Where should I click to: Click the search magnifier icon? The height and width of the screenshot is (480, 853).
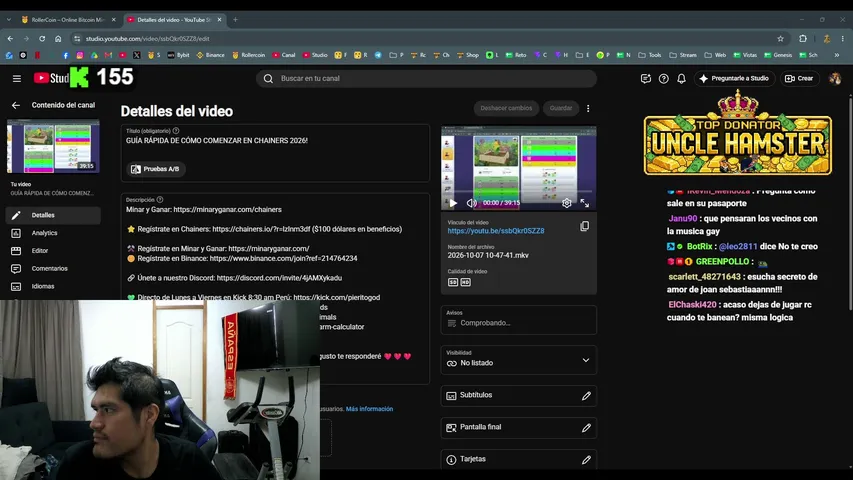click(x=268, y=78)
